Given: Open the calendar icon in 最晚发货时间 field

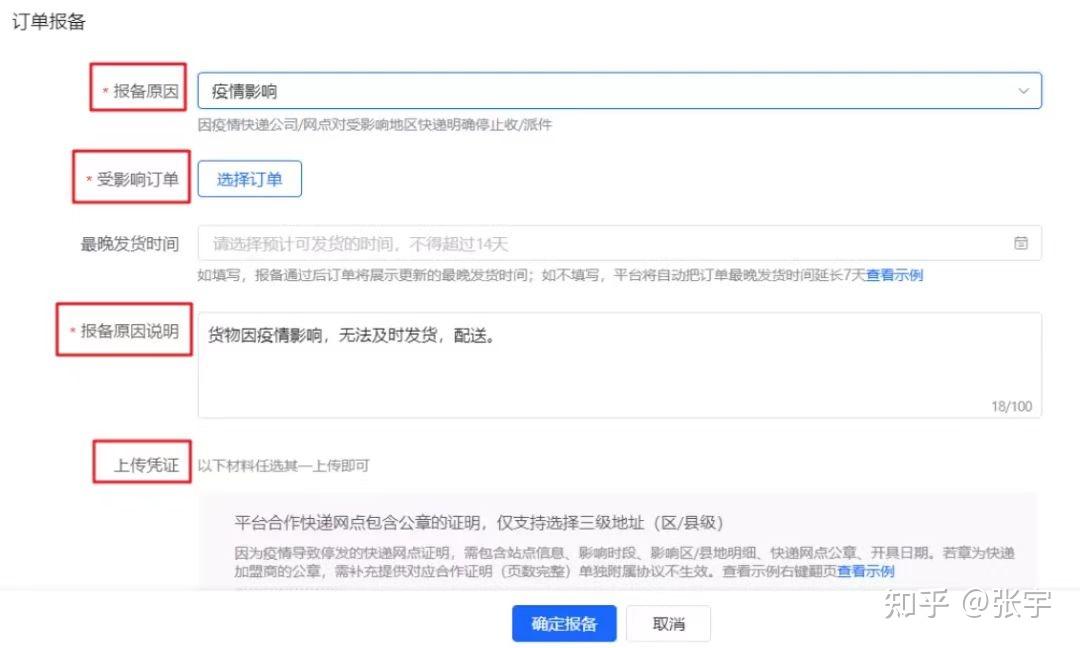Looking at the screenshot, I should (1021, 243).
